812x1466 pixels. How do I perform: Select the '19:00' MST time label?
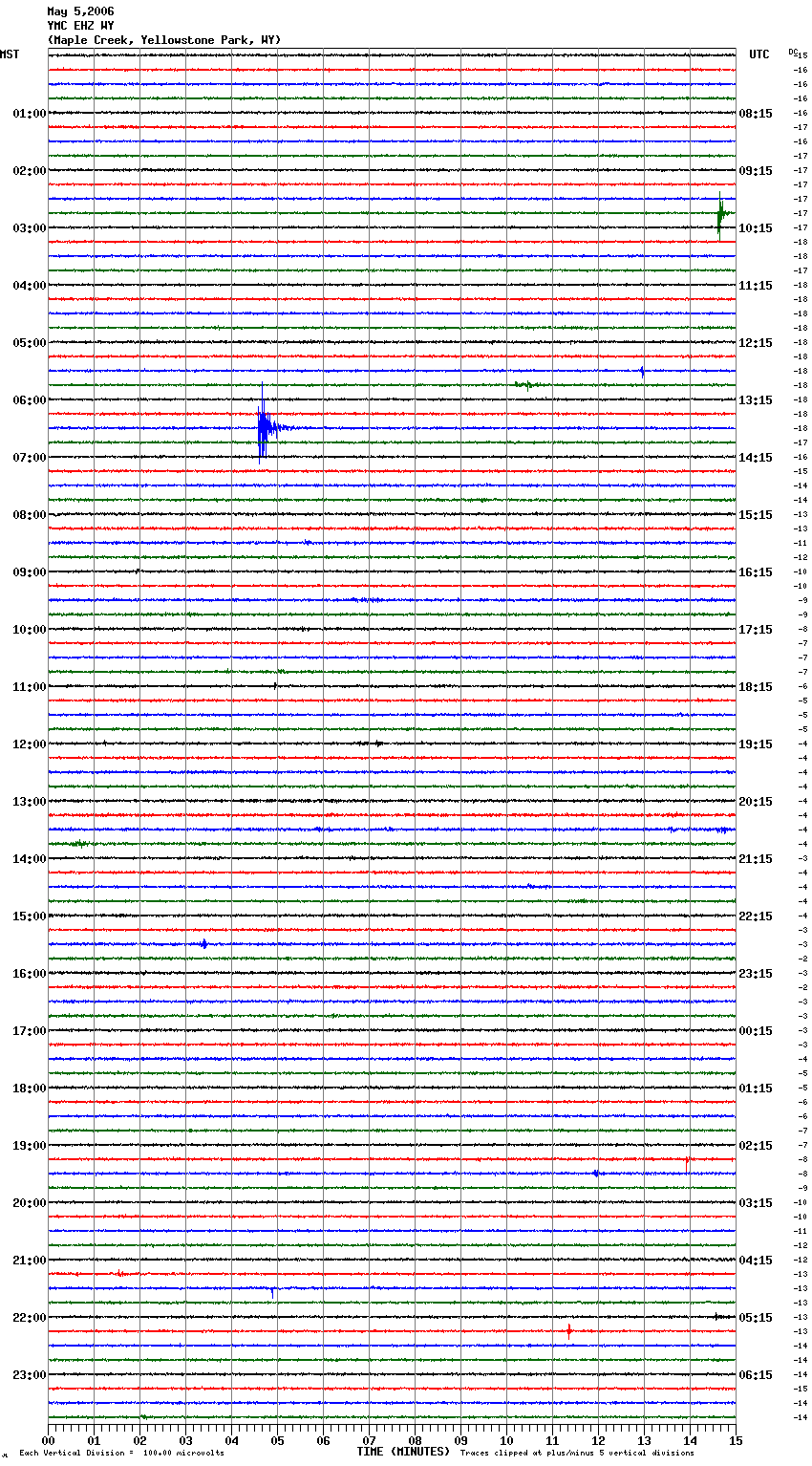click(x=30, y=1146)
